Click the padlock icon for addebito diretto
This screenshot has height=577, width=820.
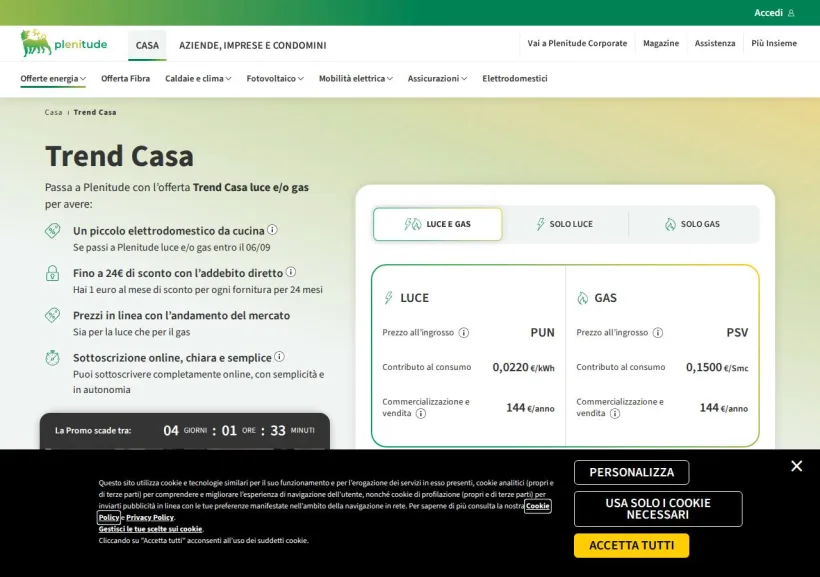pyautogui.click(x=52, y=273)
